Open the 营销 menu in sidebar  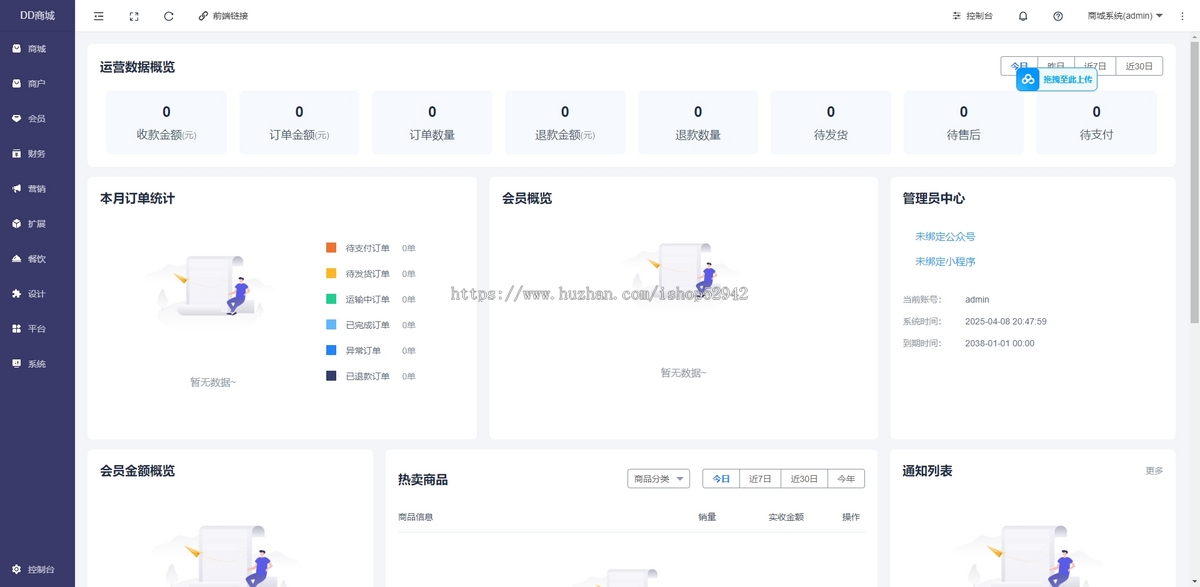tap(37, 189)
